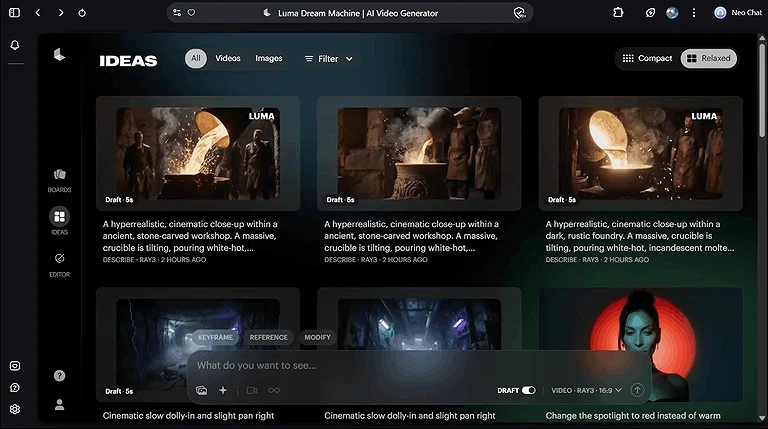Screen dimensions: 768x429
Task: Open the Editor section
Action: (x=59, y=264)
